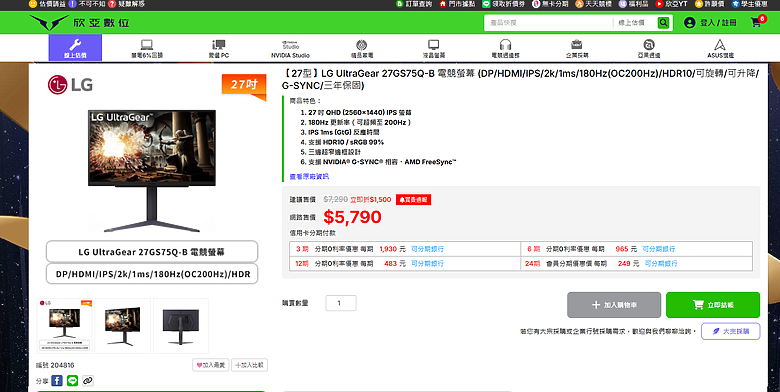Click the green search magnifier button
The image size is (780, 392).
pyautogui.click(x=663, y=23)
